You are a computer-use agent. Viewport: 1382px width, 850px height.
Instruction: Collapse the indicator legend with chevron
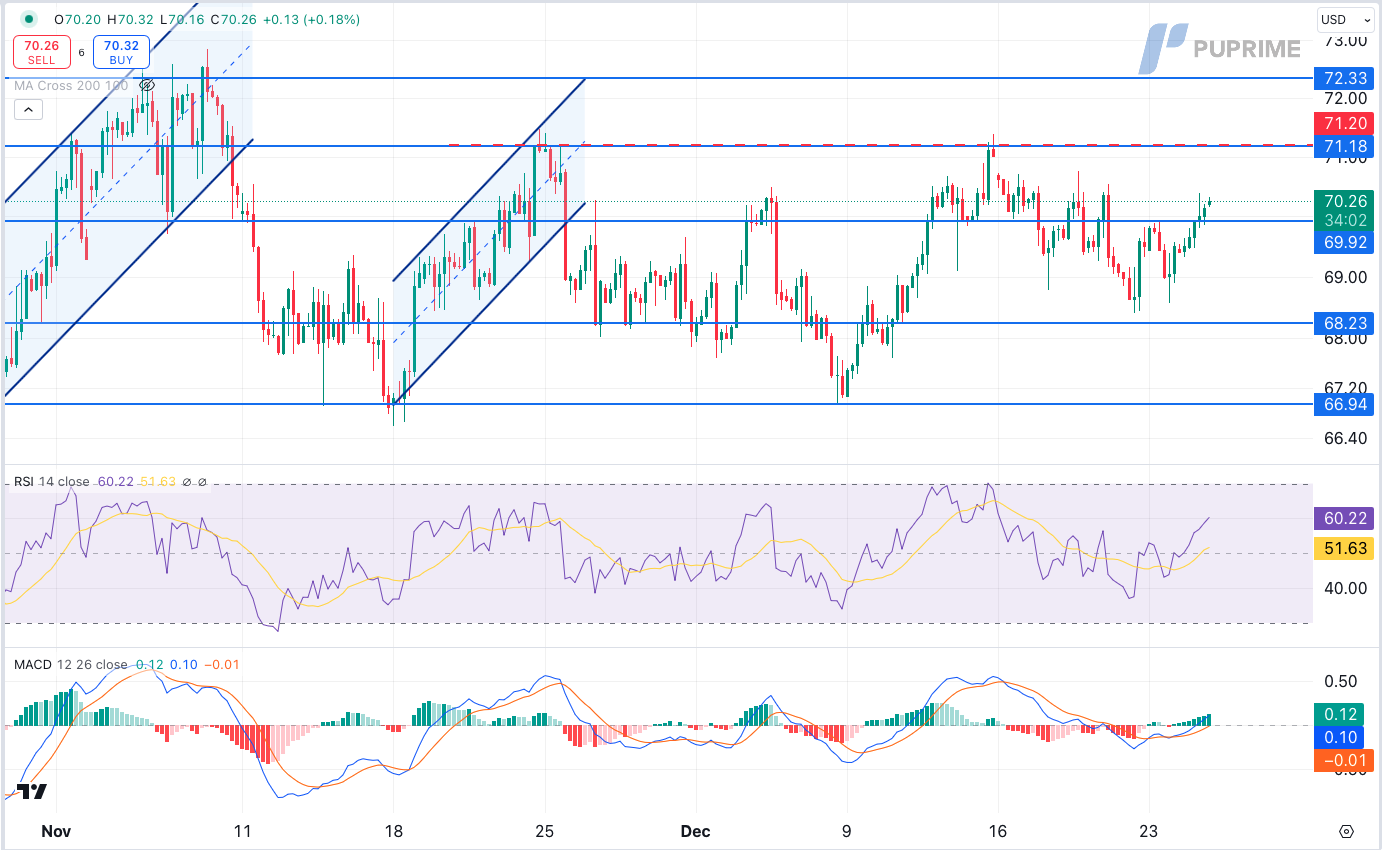pos(28,110)
